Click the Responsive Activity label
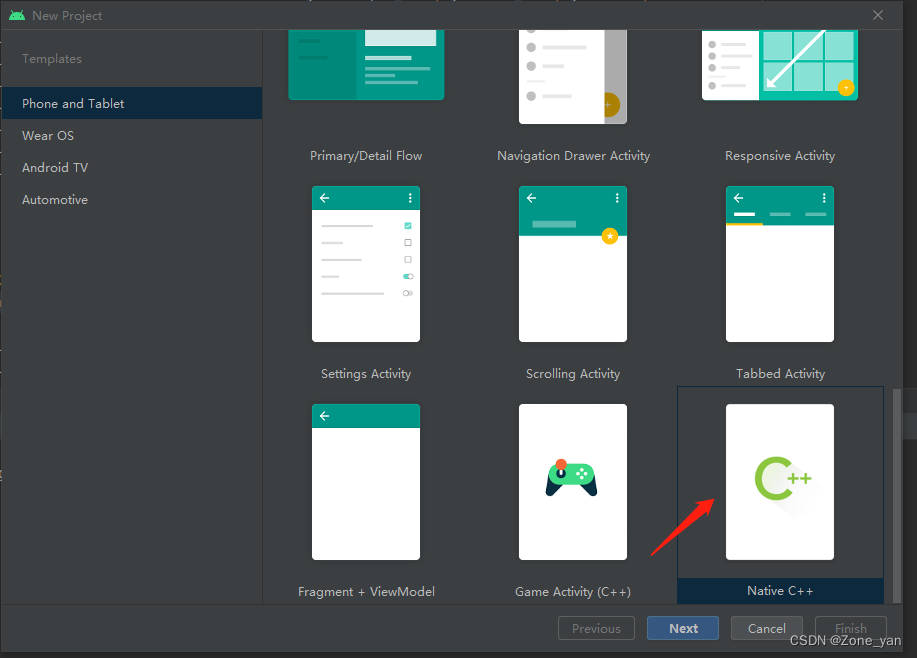Viewport: 917px width, 658px height. (780, 156)
